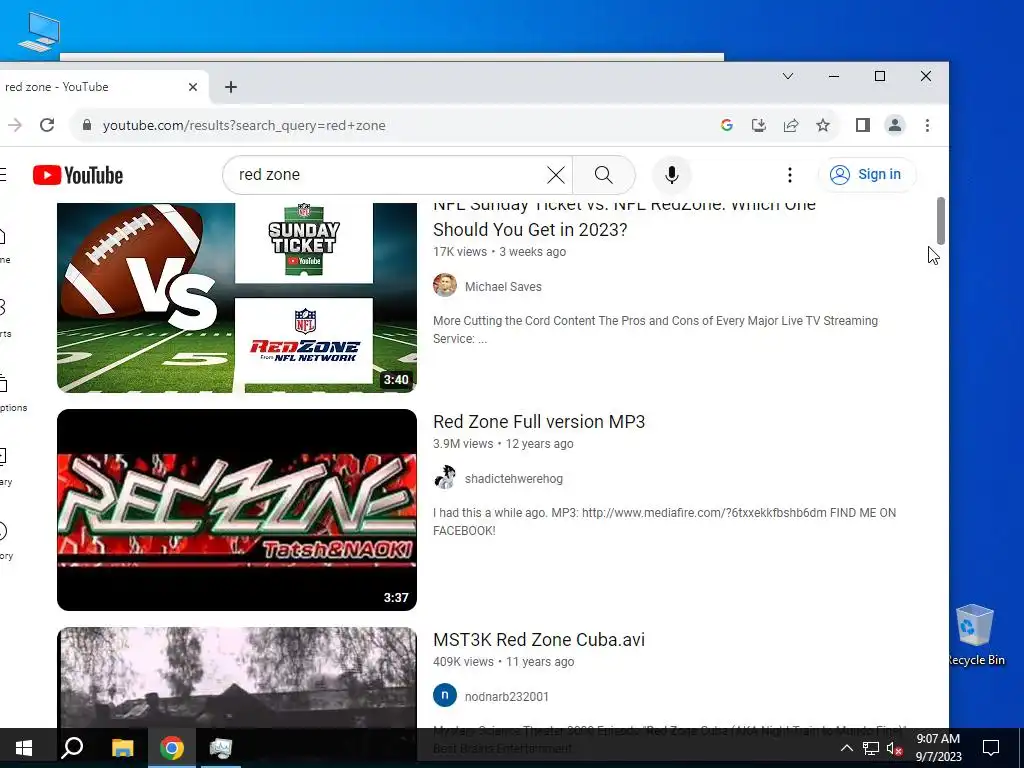This screenshot has height=768, width=1024.
Task: Share this page using the share icon
Action: click(x=791, y=125)
